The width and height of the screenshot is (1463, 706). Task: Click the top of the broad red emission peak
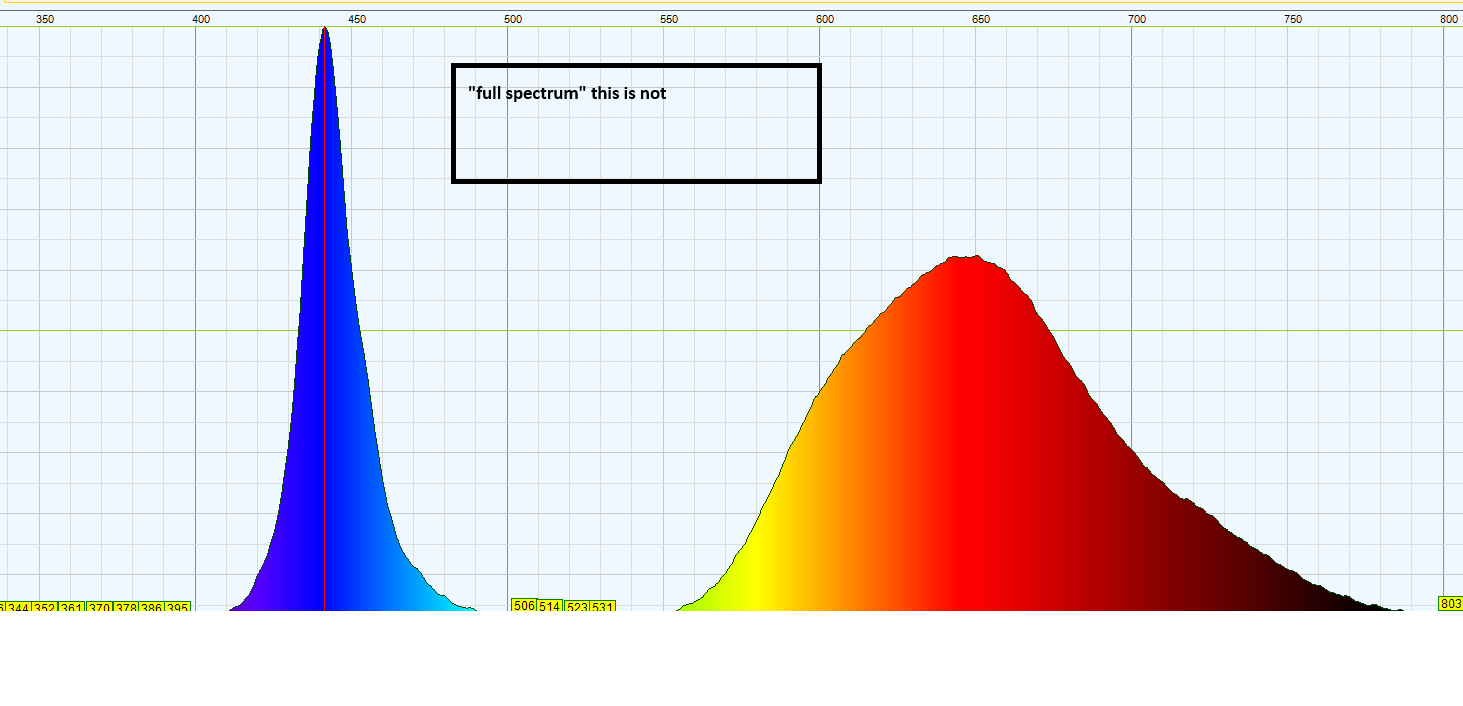[965, 258]
